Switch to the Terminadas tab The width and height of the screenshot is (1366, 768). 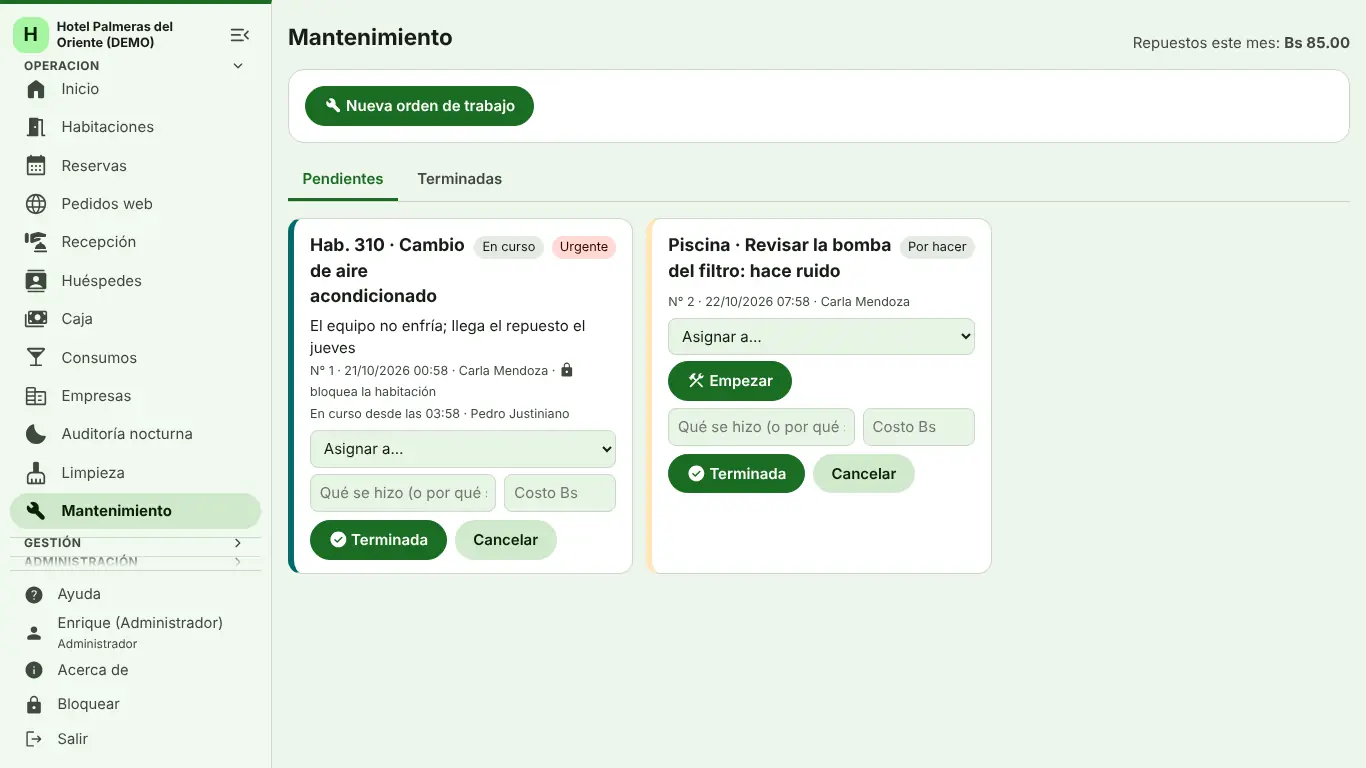460,179
